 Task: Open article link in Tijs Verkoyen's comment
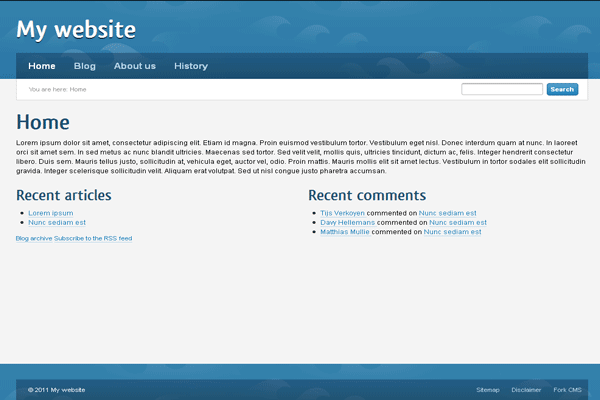point(448,213)
